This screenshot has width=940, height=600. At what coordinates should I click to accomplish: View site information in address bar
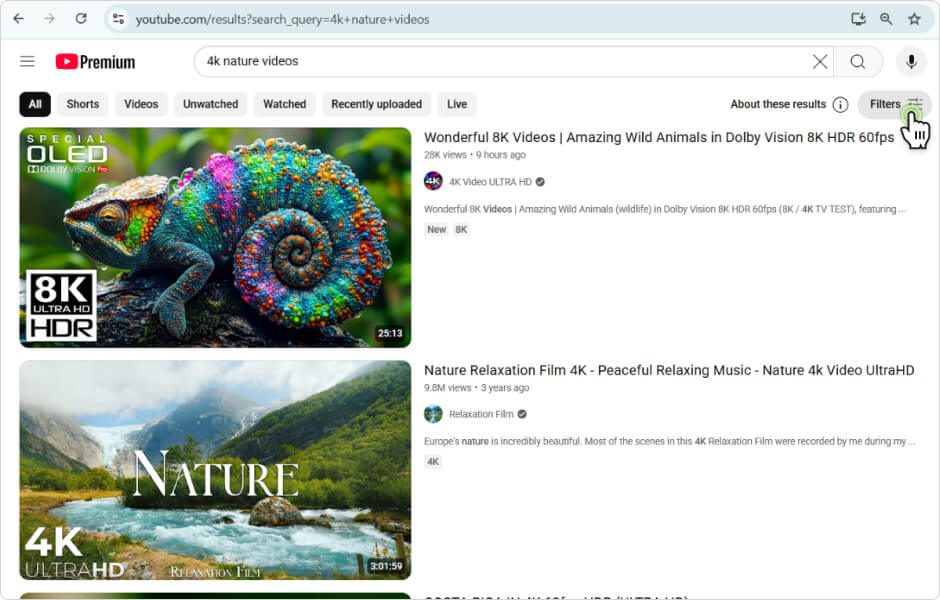(x=118, y=19)
